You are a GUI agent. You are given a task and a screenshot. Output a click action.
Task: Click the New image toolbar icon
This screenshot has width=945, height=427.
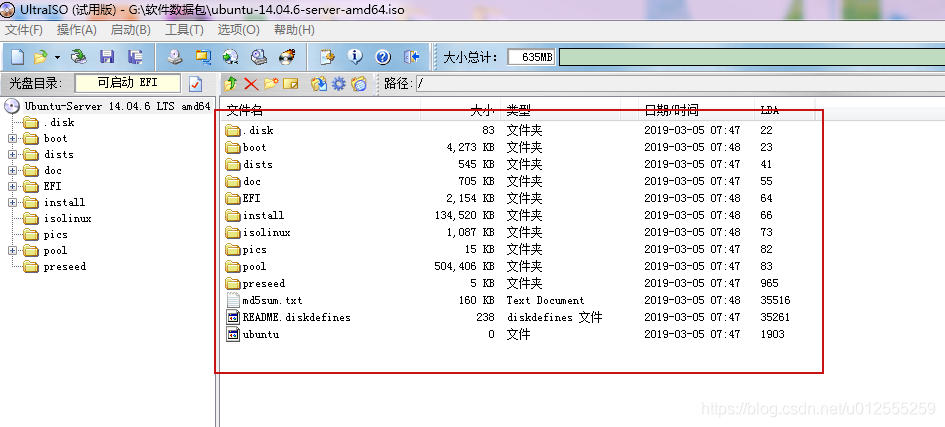coord(18,57)
